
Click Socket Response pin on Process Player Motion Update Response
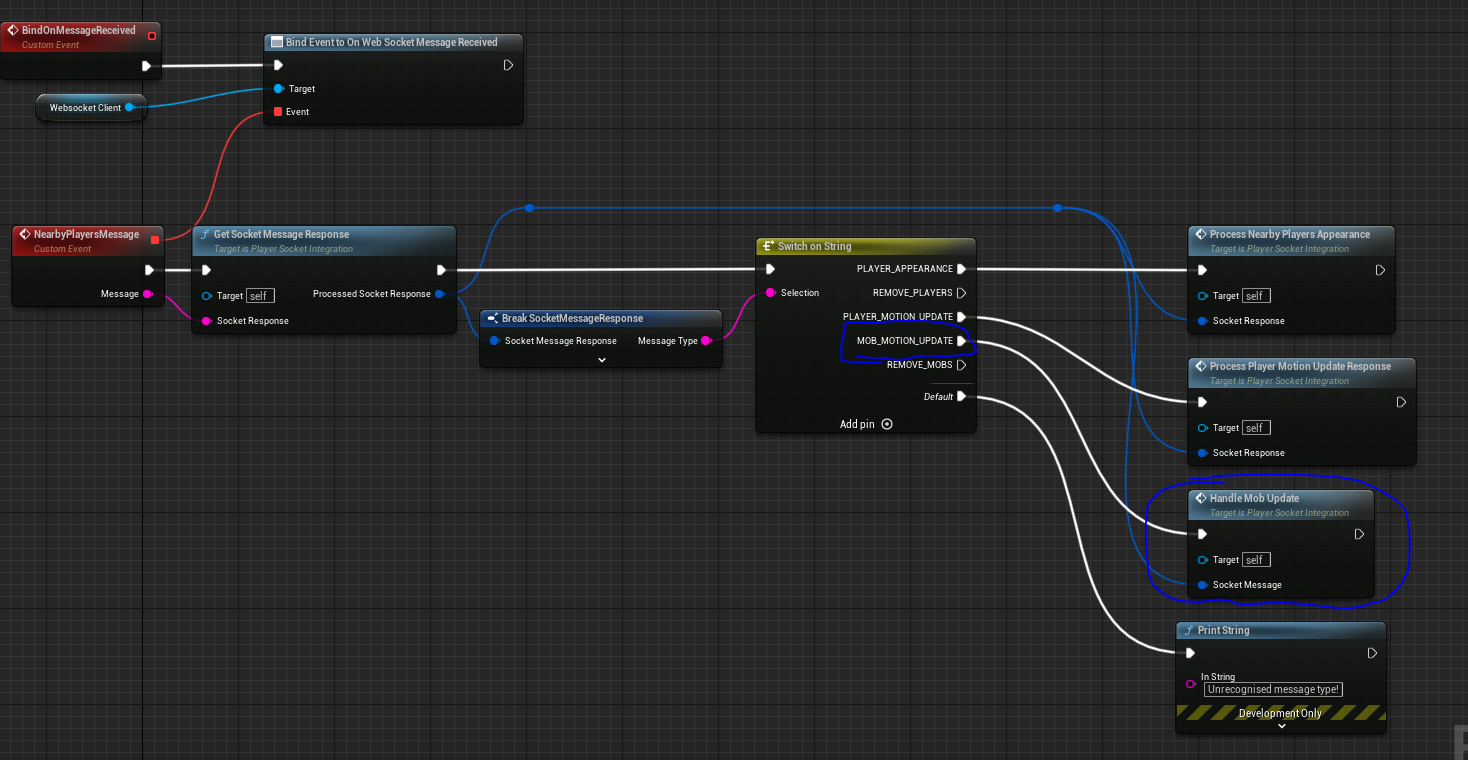1202,453
